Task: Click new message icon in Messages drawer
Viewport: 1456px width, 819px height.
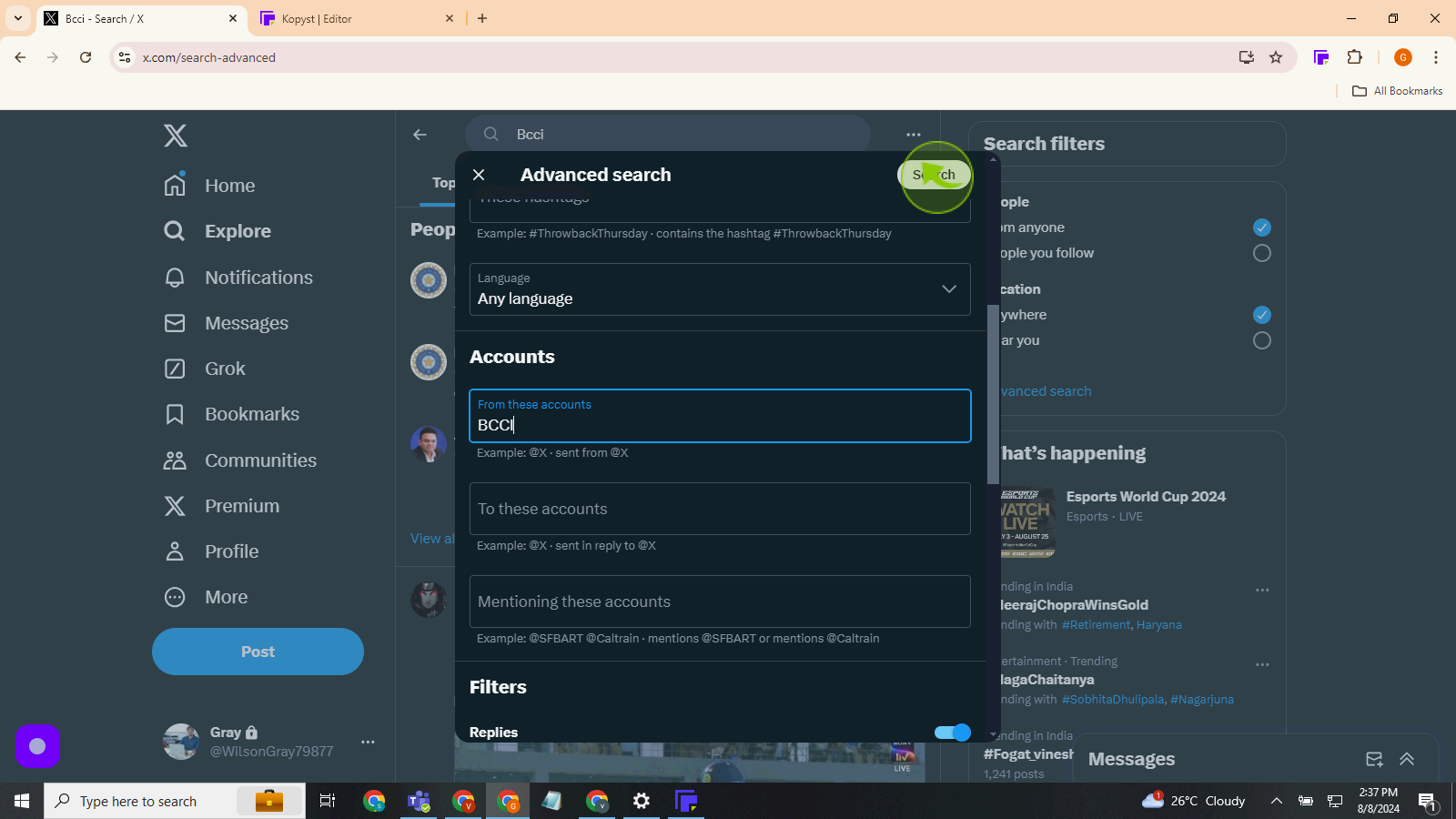Action: pos(1374,759)
